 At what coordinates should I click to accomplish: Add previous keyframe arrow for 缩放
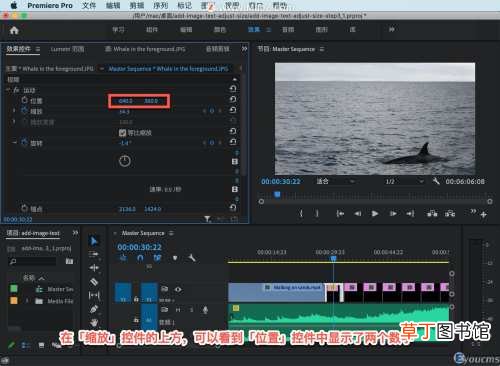tap(204, 111)
